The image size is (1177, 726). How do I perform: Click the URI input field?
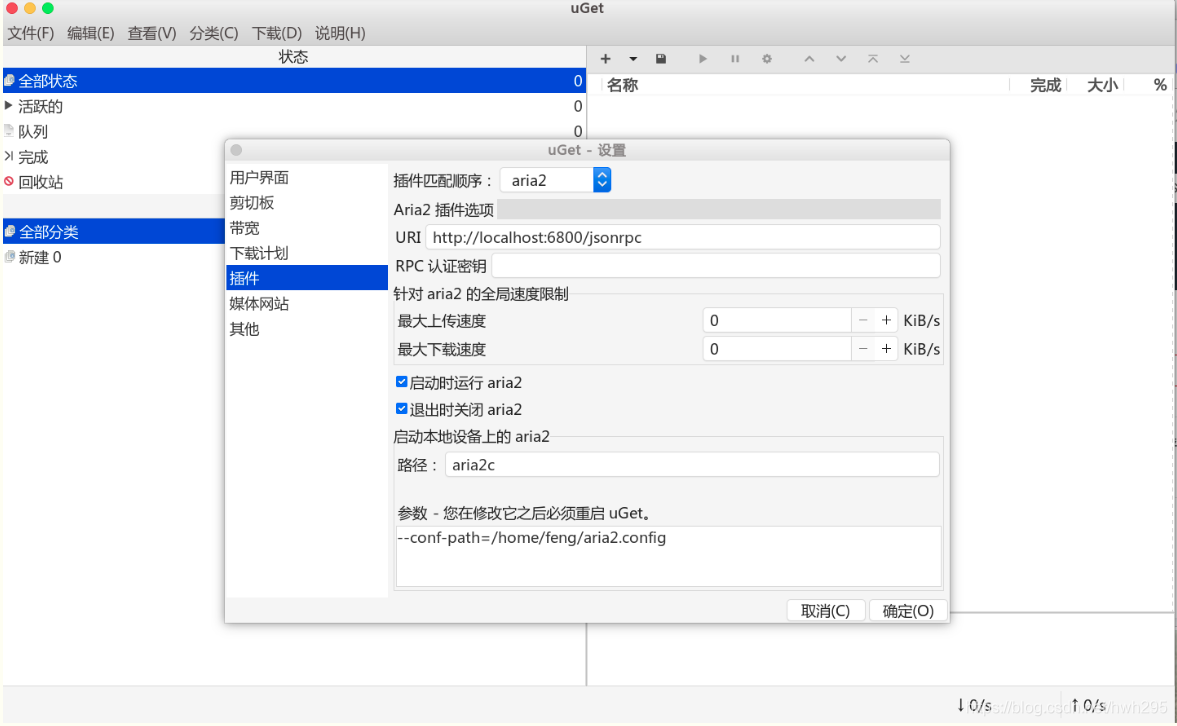(x=682, y=237)
